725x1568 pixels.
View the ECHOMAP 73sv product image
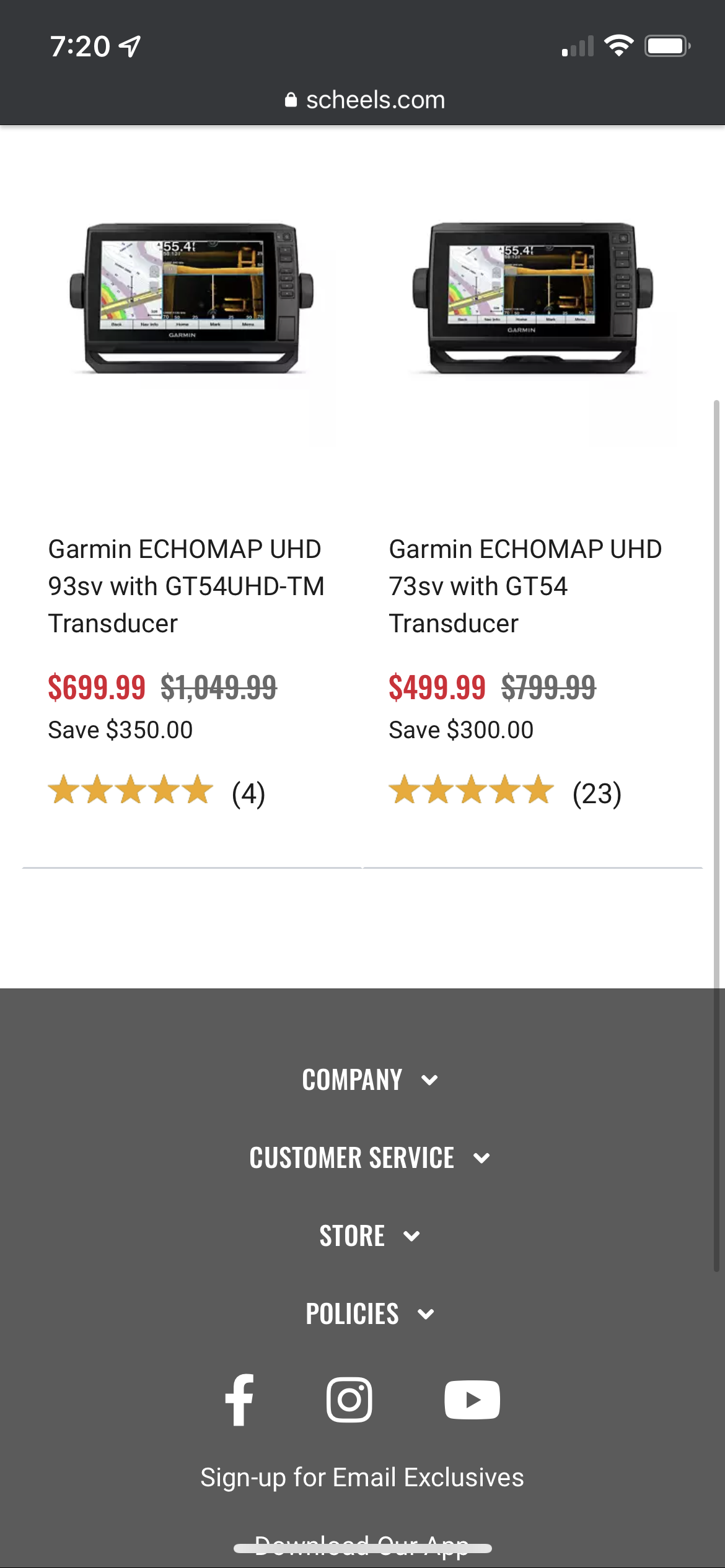532,297
